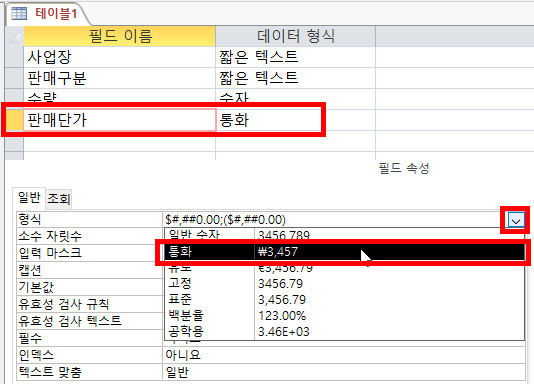Image resolution: width=534 pixels, height=384 pixels.
Task: Open the 일반 properties tab
Action: click(29, 197)
